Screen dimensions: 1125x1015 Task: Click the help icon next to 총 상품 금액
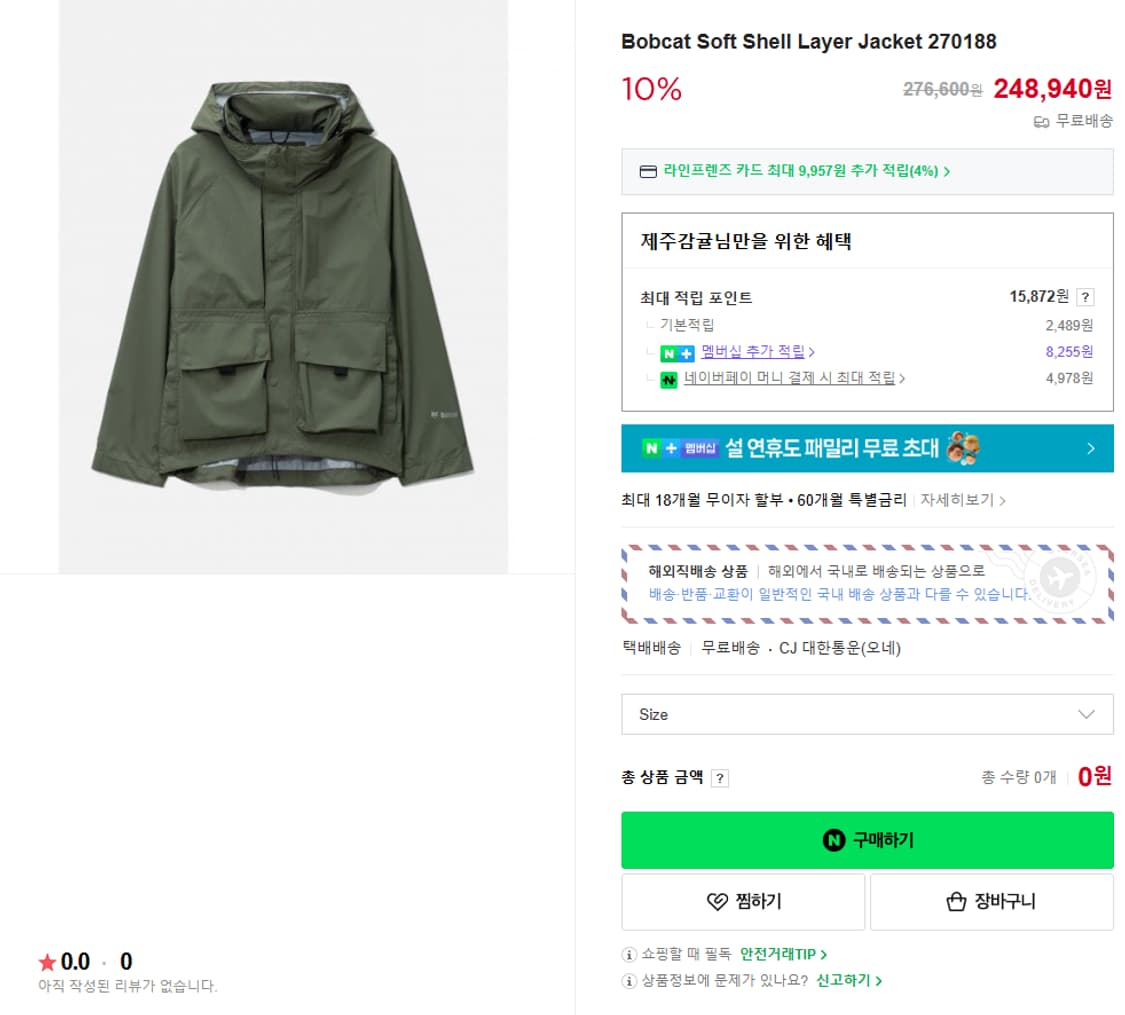720,778
